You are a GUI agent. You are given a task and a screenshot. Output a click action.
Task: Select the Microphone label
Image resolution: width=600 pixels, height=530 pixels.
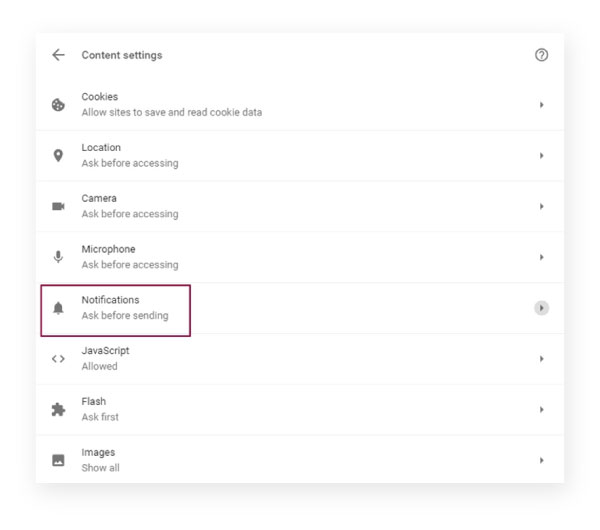(x=108, y=249)
